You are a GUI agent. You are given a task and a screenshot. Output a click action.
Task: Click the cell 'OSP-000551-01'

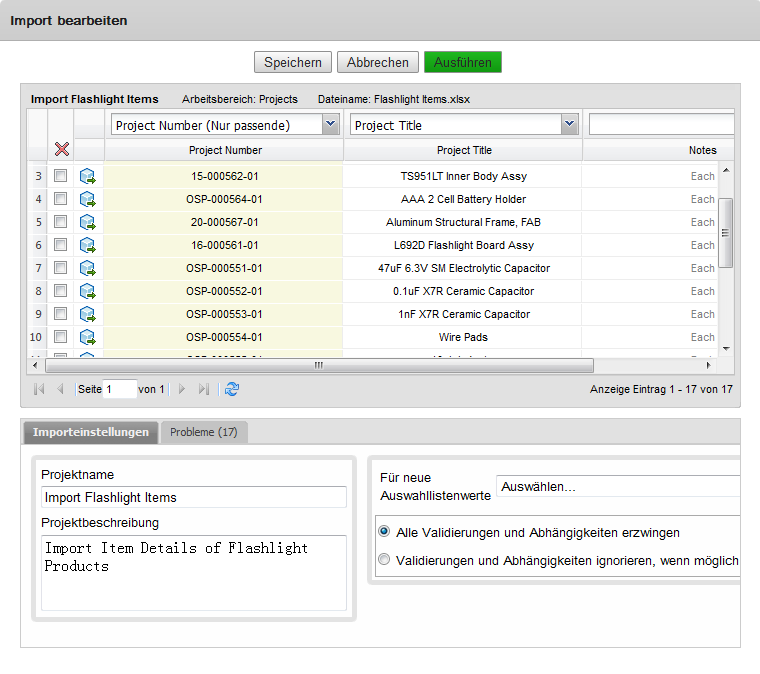(x=225, y=268)
